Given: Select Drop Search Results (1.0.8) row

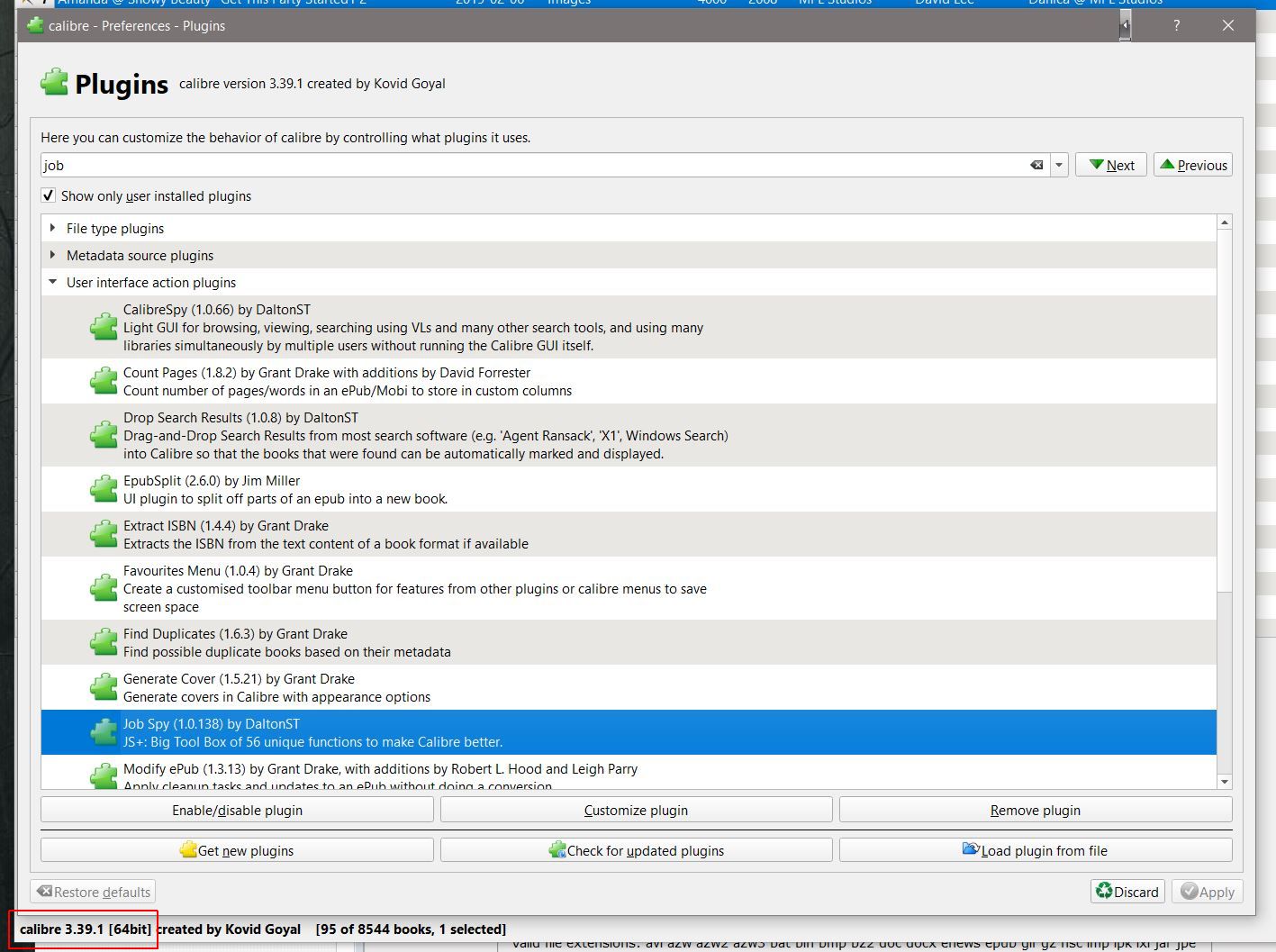Looking at the screenshot, I should pos(629,435).
